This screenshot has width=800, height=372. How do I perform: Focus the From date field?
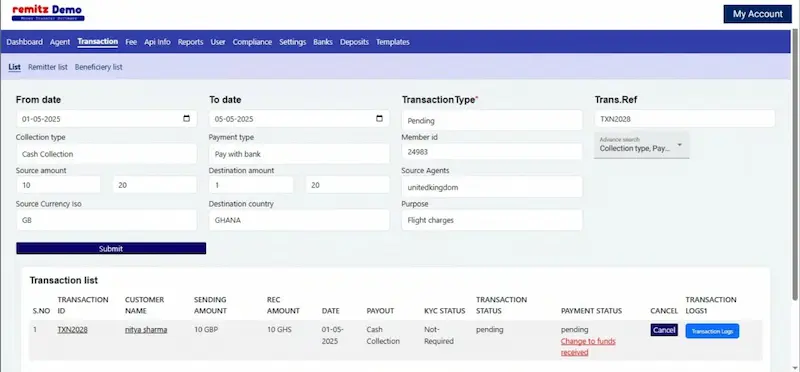[107, 118]
